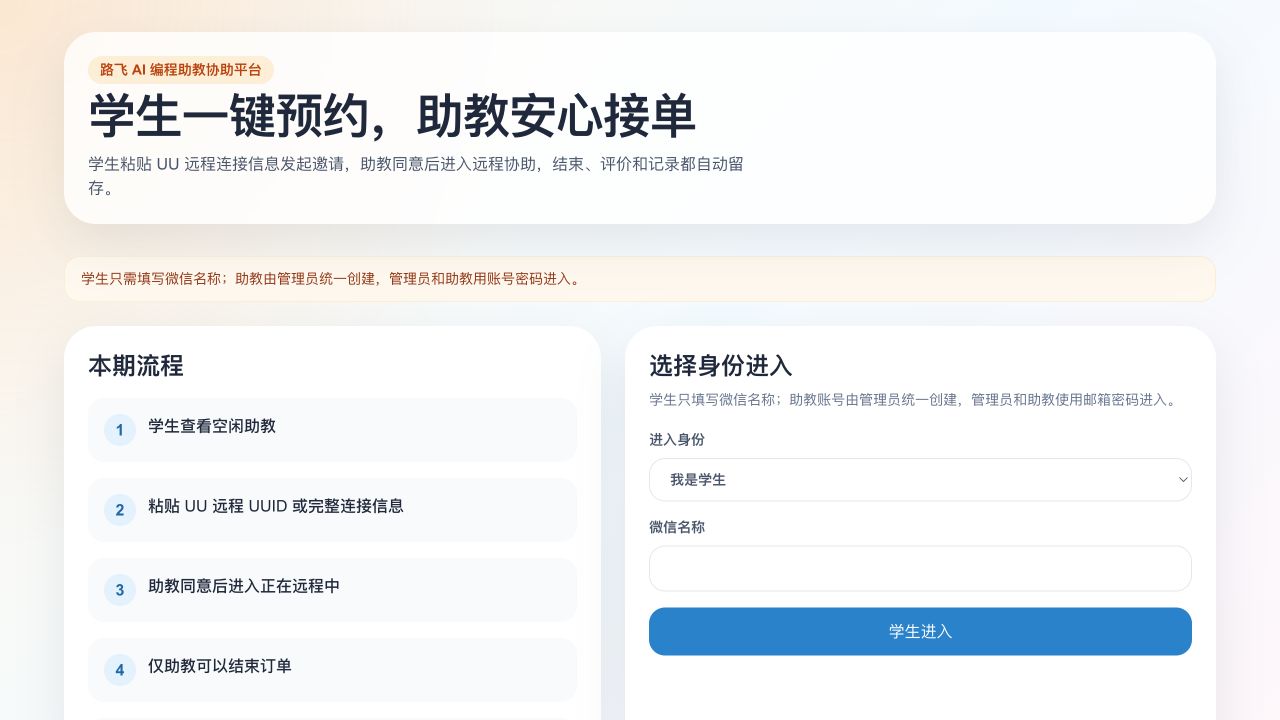Open the 进入身份 dropdown showing 我是学生

click(x=920, y=480)
